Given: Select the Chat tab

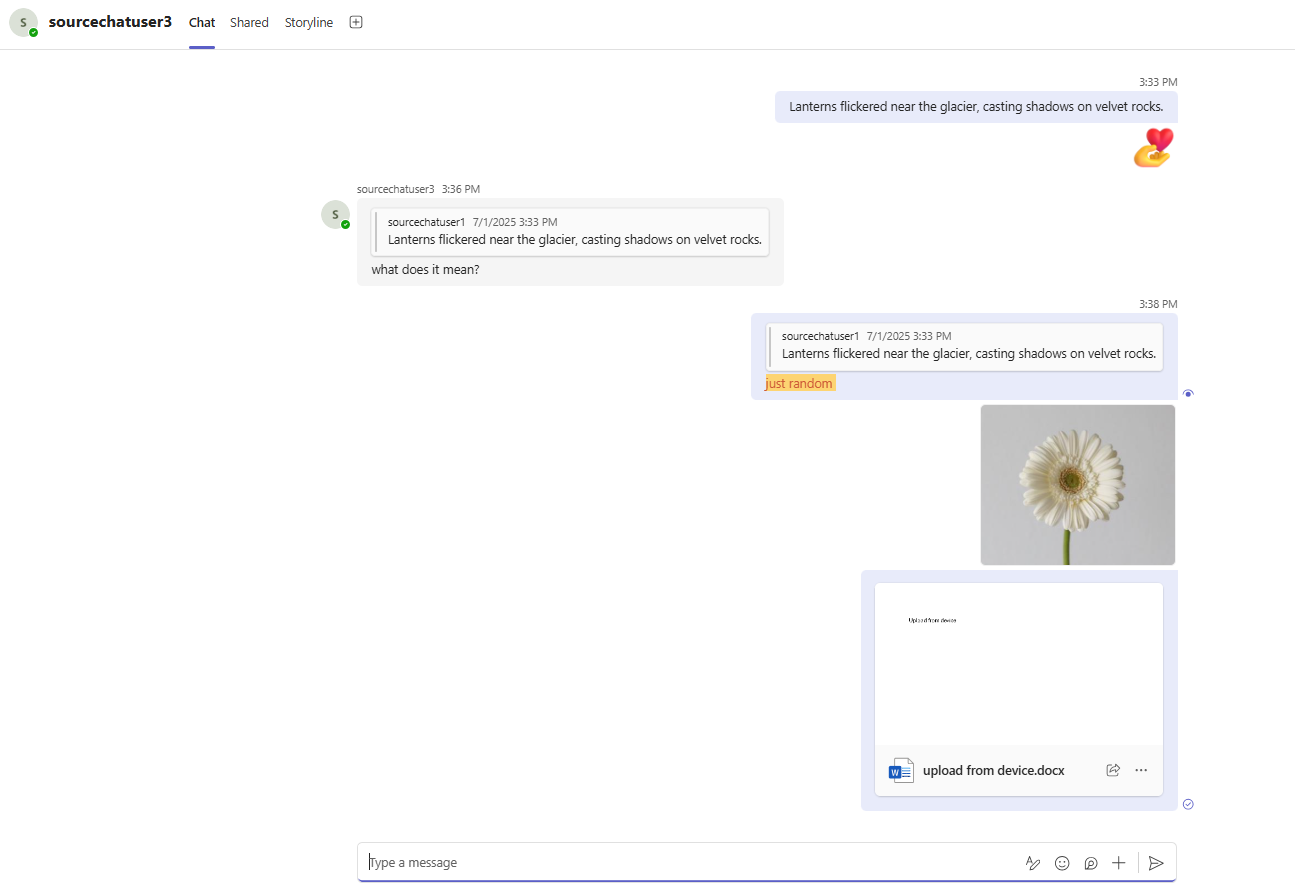Looking at the screenshot, I should pos(201,22).
